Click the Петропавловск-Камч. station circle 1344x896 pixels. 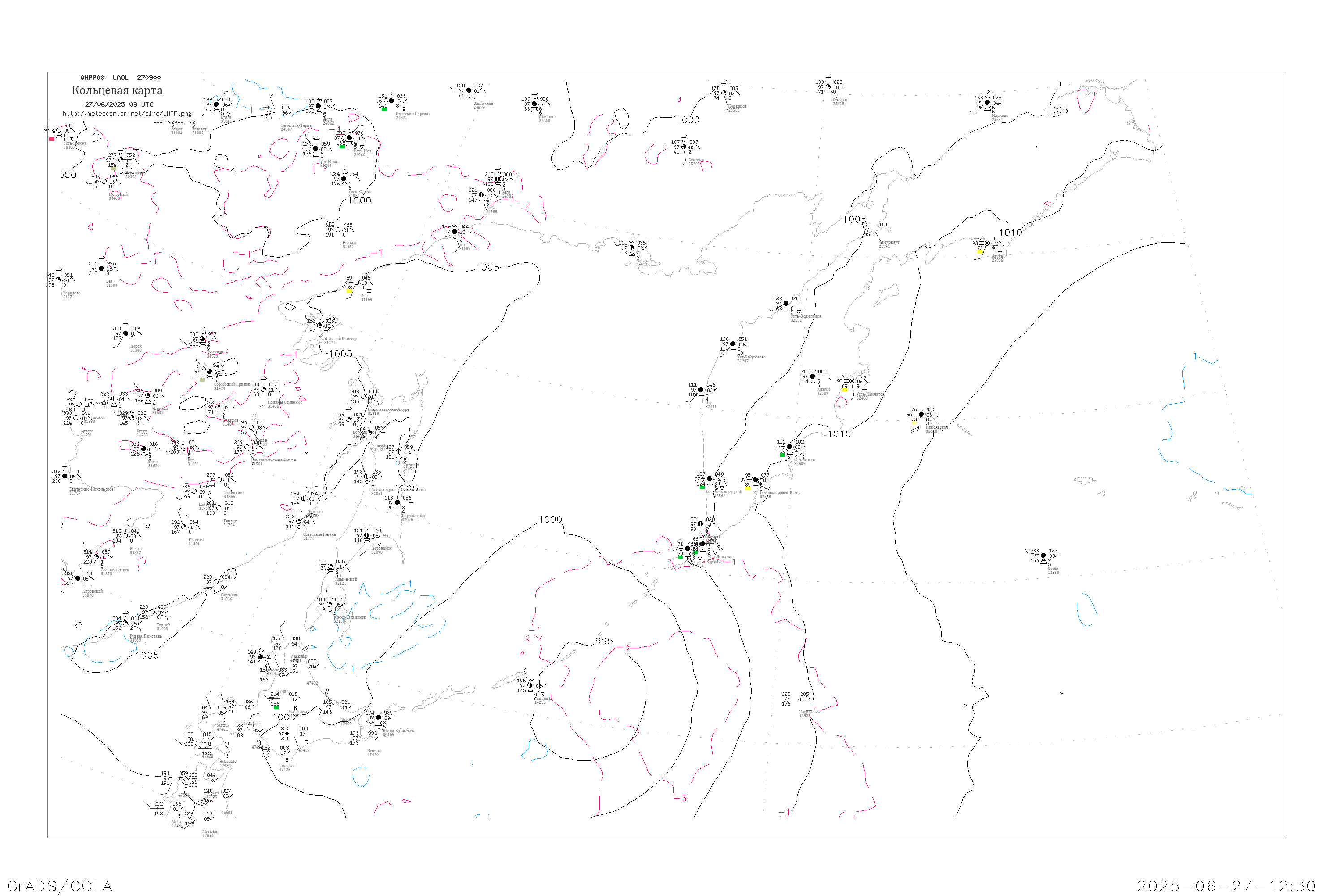tap(755, 480)
